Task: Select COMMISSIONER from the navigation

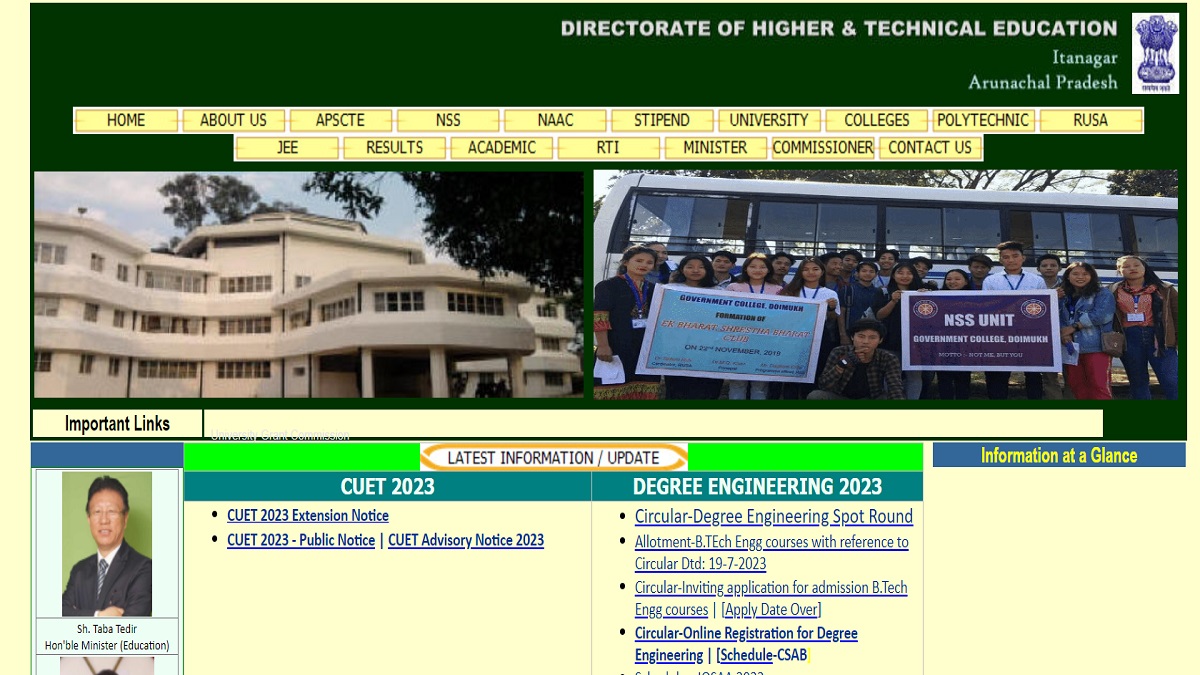Action: click(x=823, y=148)
